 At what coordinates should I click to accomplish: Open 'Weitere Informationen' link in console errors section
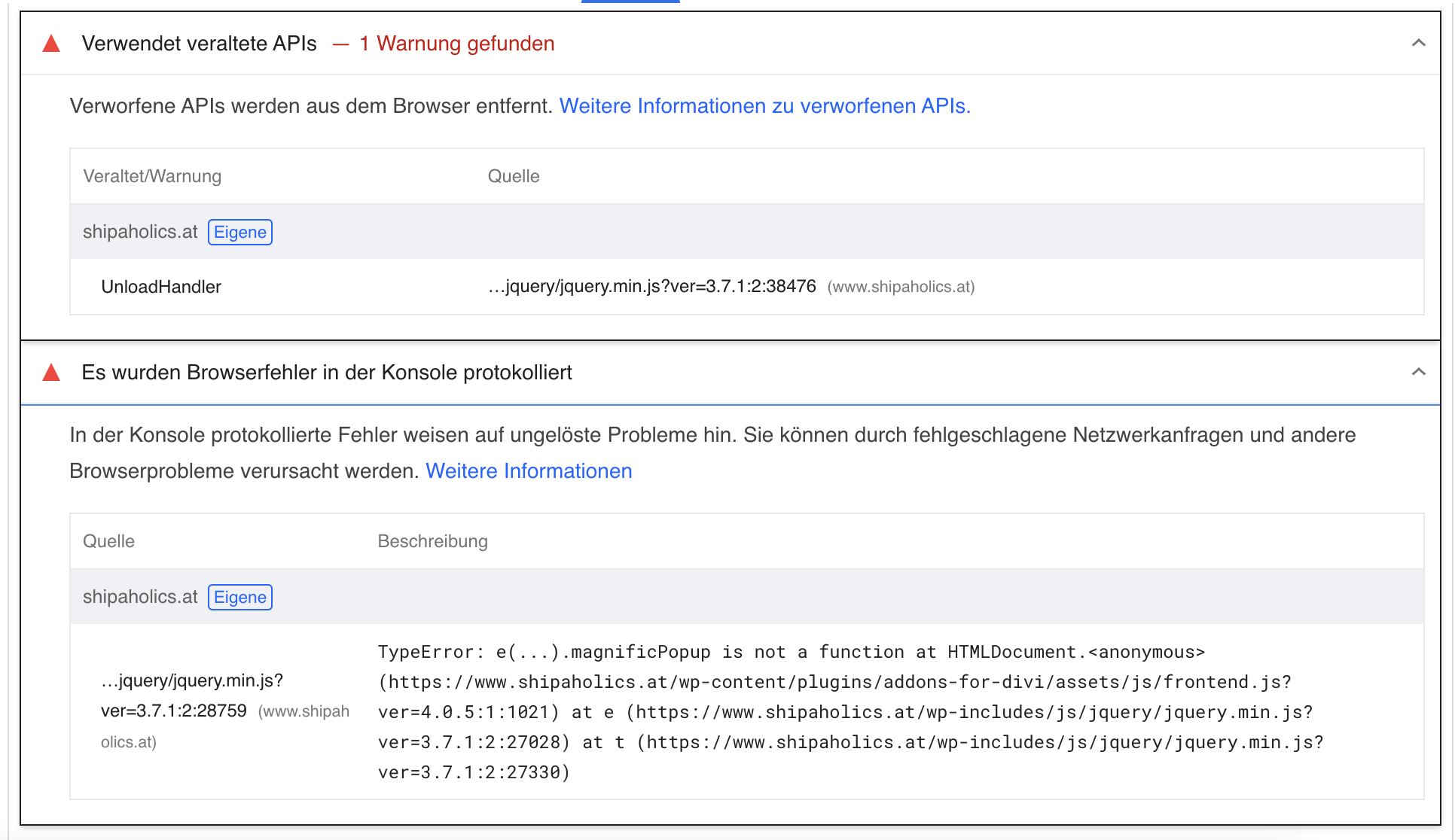529,471
